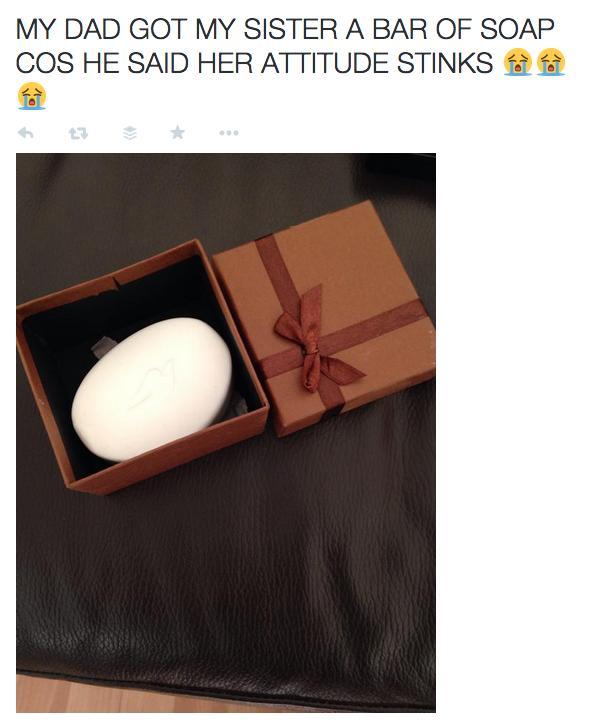Click the word STINKS in the tweet
The height and width of the screenshot is (726, 592).
[x=445, y=63]
